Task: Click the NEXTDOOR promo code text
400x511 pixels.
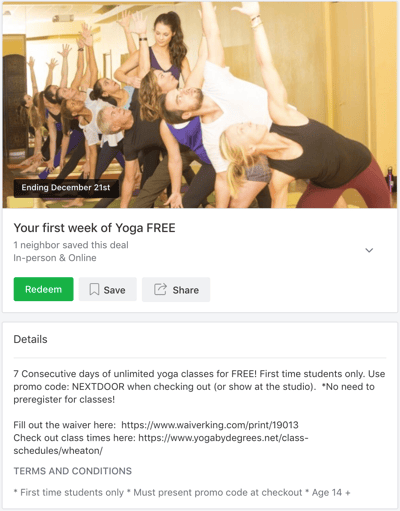Action: pos(98,387)
